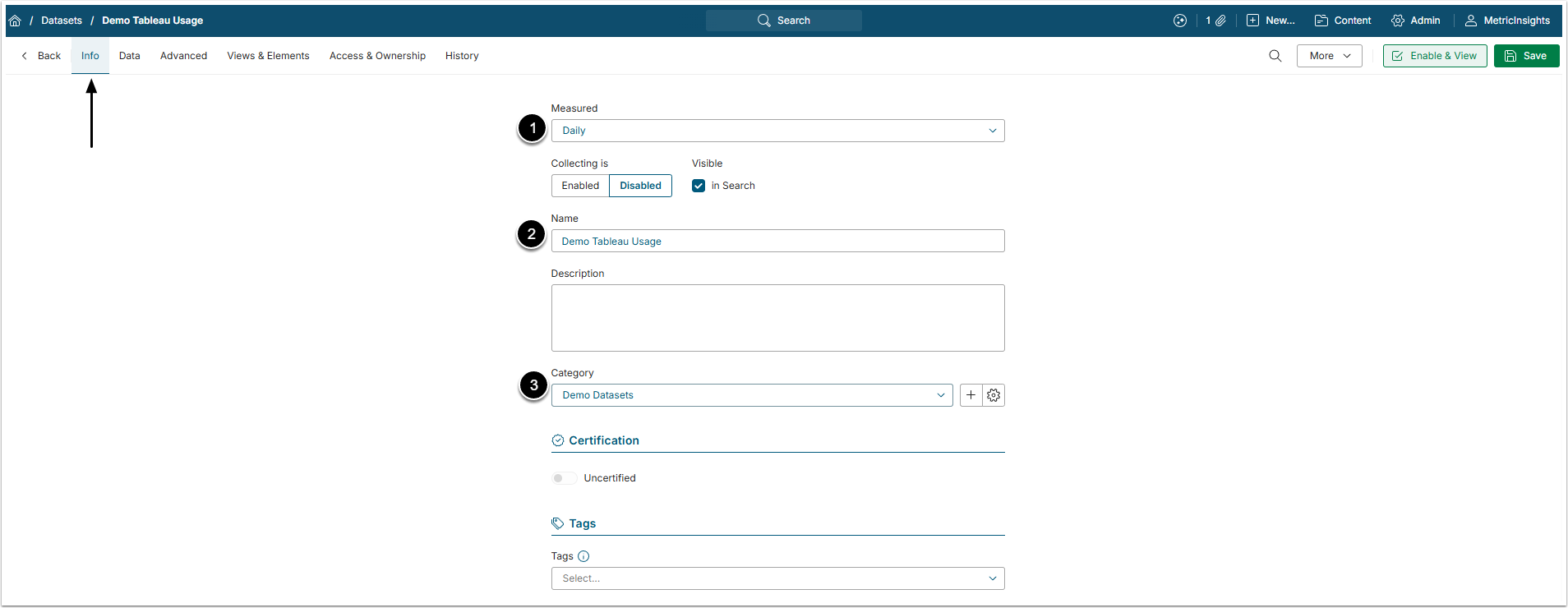Image resolution: width=1568 pixels, height=608 pixels.
Task: Expand the Tags Select dropdown
Action: (777, 578)
